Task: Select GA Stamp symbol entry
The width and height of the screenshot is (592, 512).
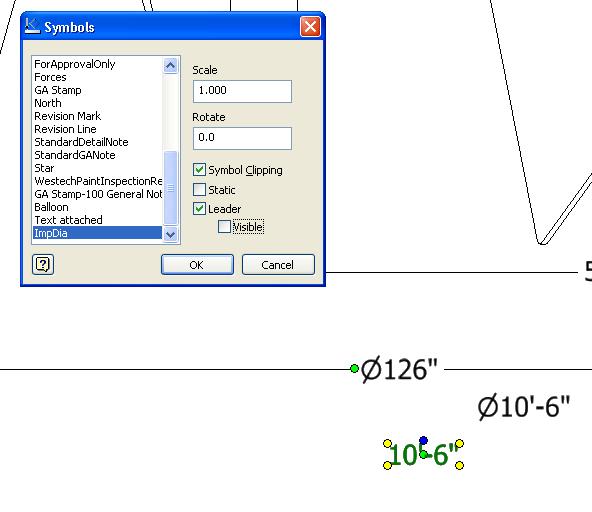Action: (97, 90)
